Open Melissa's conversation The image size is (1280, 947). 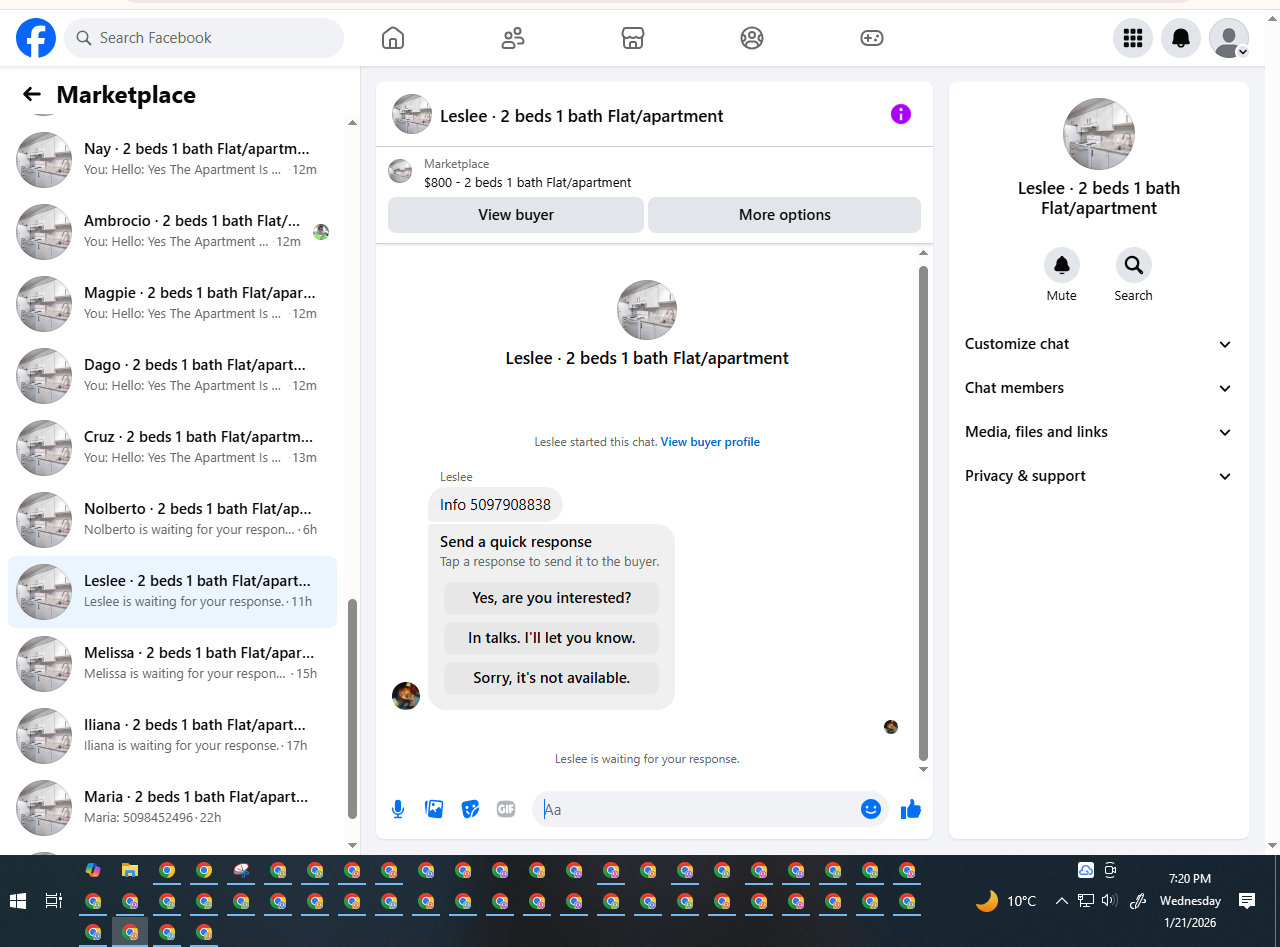[x=172, y=664]
